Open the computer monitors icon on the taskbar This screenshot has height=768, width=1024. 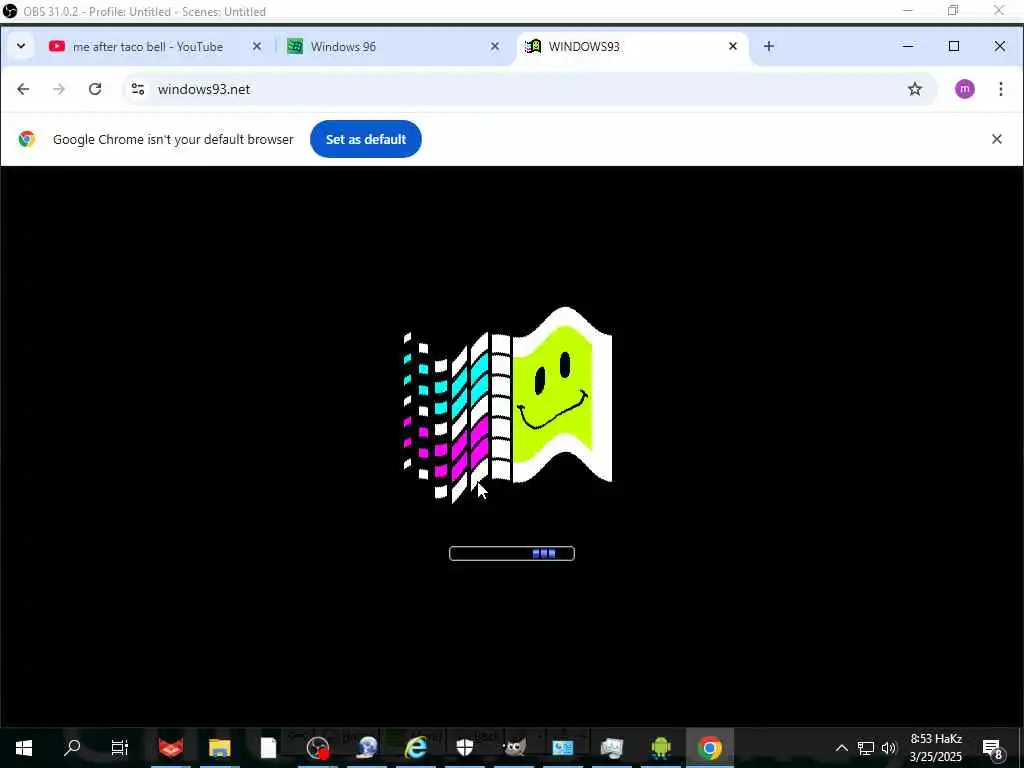coord(612,748)
